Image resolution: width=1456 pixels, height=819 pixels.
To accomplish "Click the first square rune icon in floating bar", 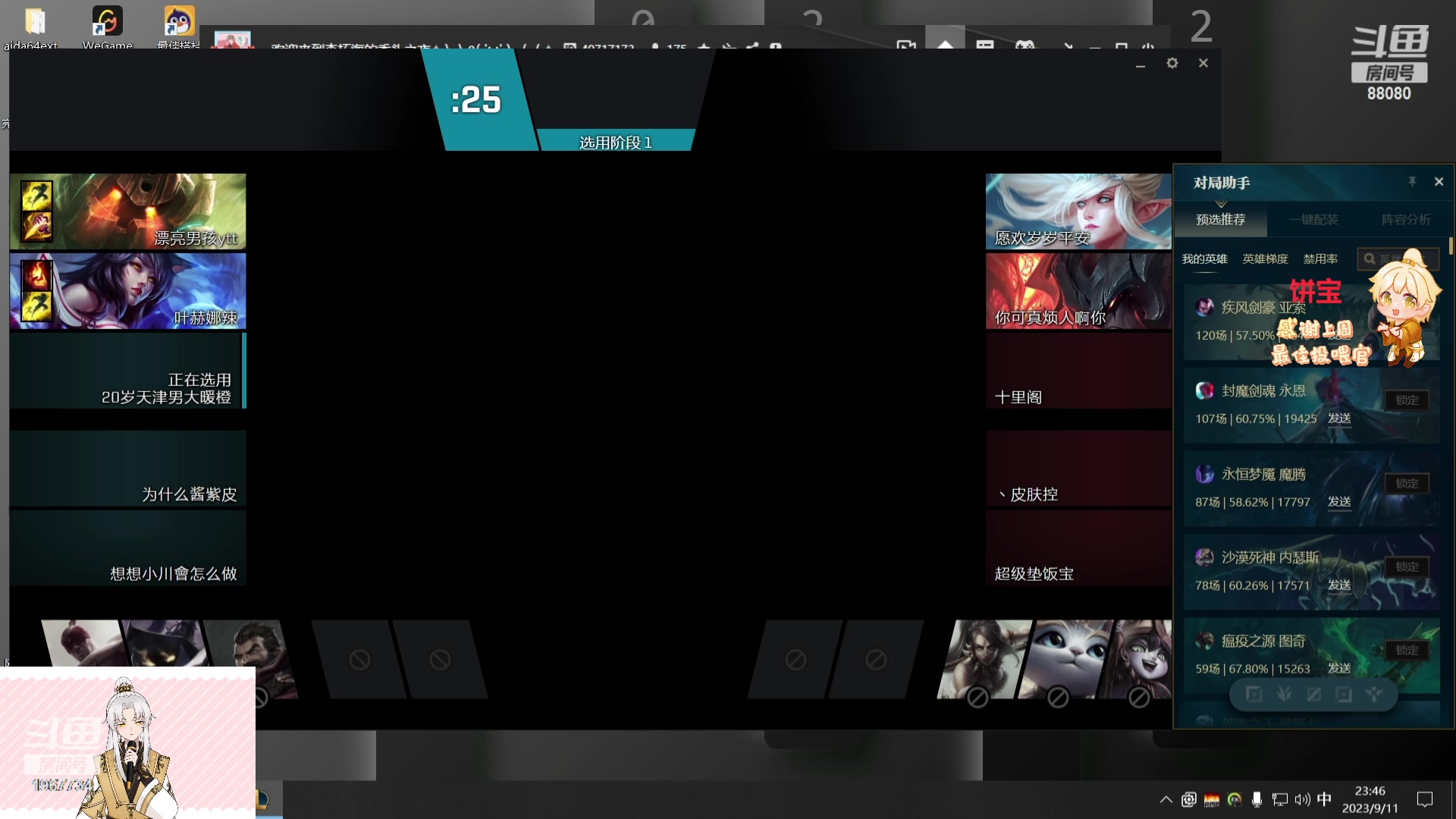I will point(1254,695).
